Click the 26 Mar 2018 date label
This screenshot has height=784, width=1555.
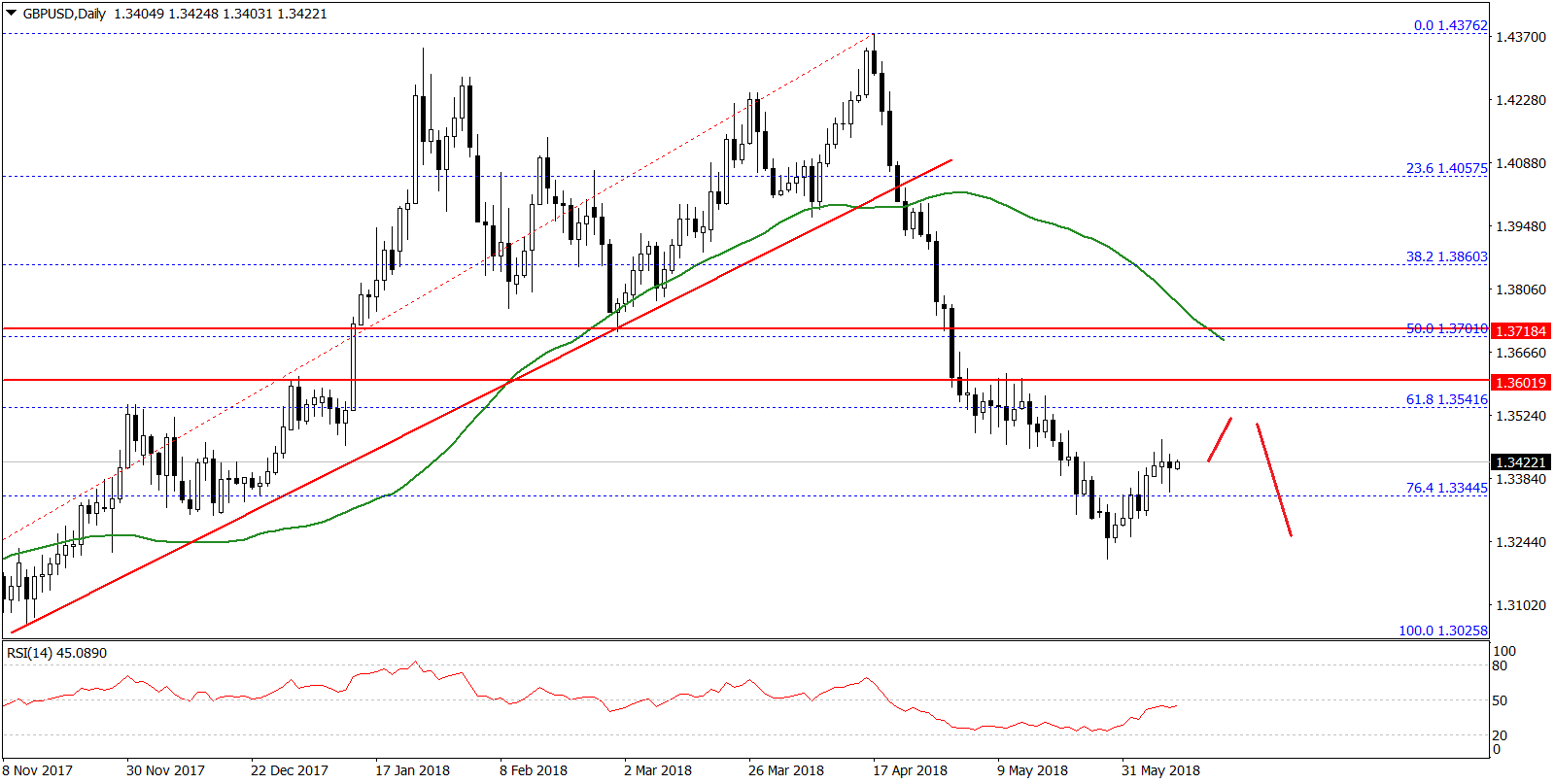click(x=785, y=770)
